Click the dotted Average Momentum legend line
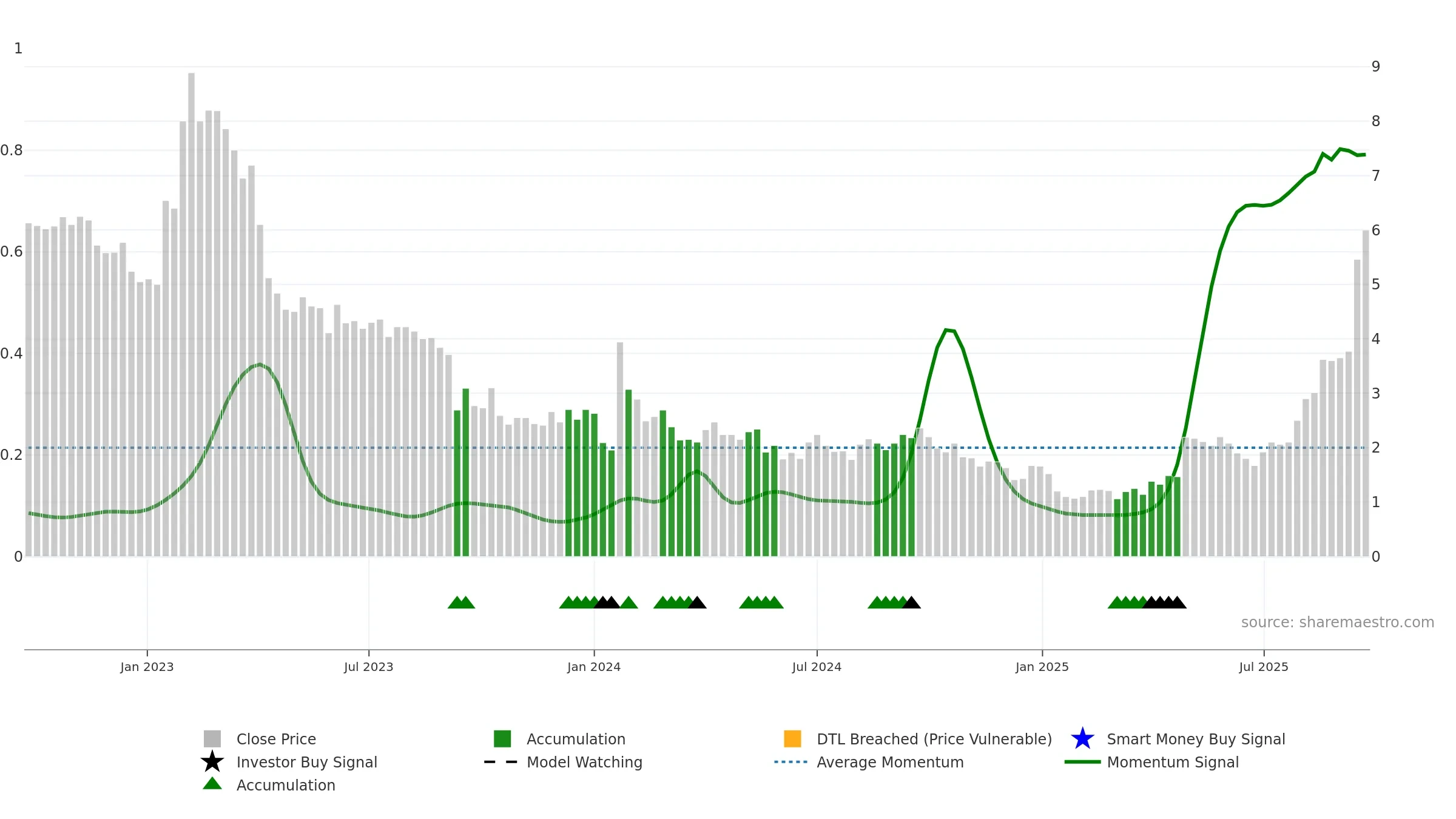This screenshot has height=819, width=1456. [x=791, y=762]
